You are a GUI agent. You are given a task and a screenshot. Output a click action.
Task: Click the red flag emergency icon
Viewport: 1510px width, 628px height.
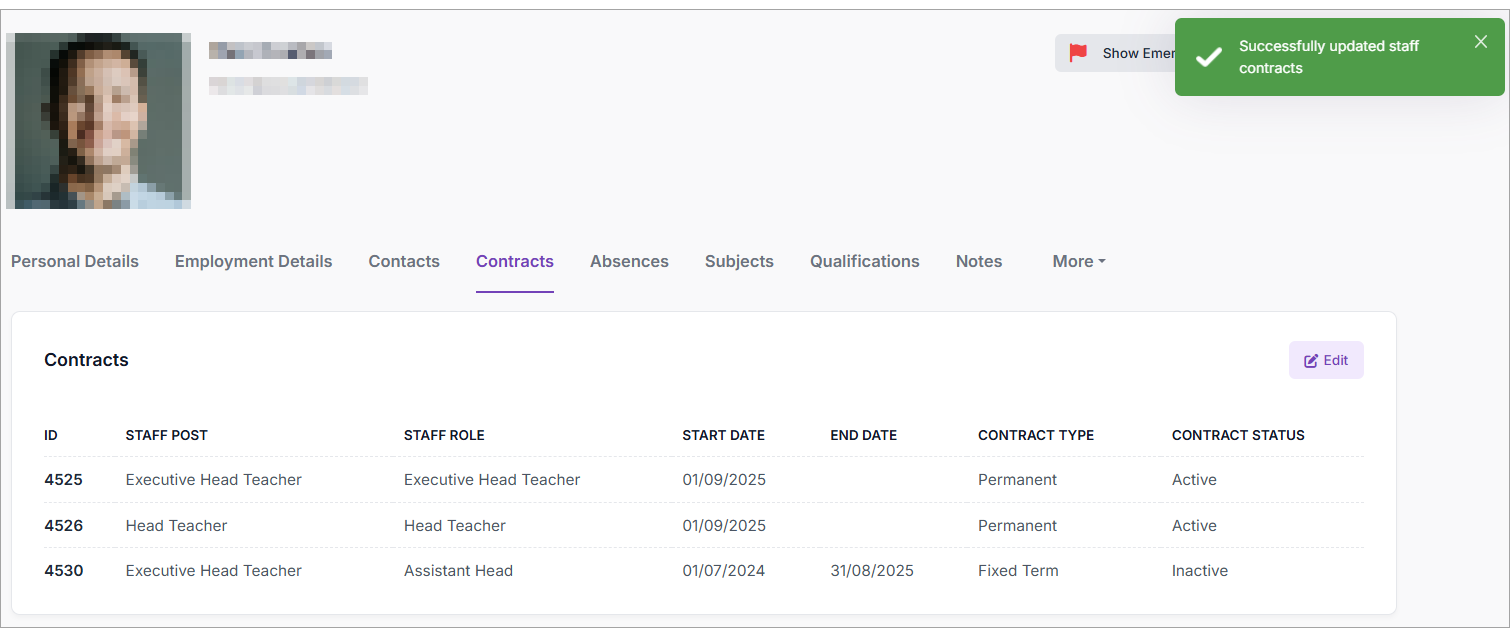click(1077, 53)
